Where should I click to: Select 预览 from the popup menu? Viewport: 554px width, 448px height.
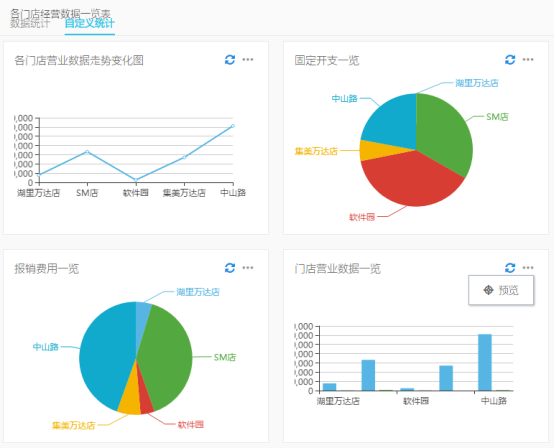click(501, 290)
